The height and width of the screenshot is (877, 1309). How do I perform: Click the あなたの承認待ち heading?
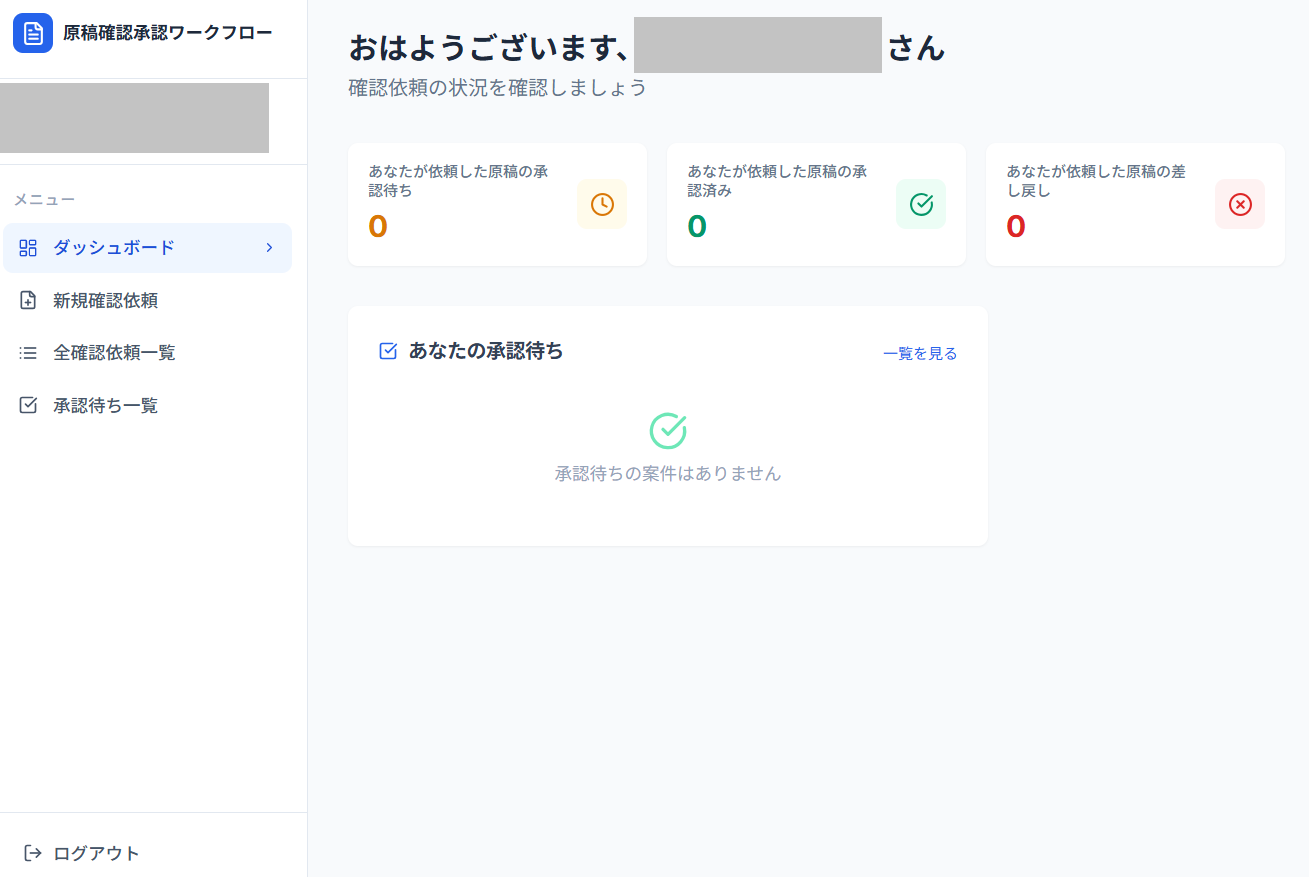(x=486, y=351)
